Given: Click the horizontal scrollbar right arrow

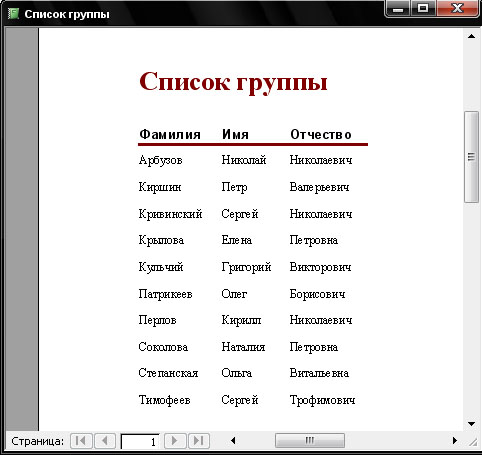Looking at the screenshot, I should (455, 441).
